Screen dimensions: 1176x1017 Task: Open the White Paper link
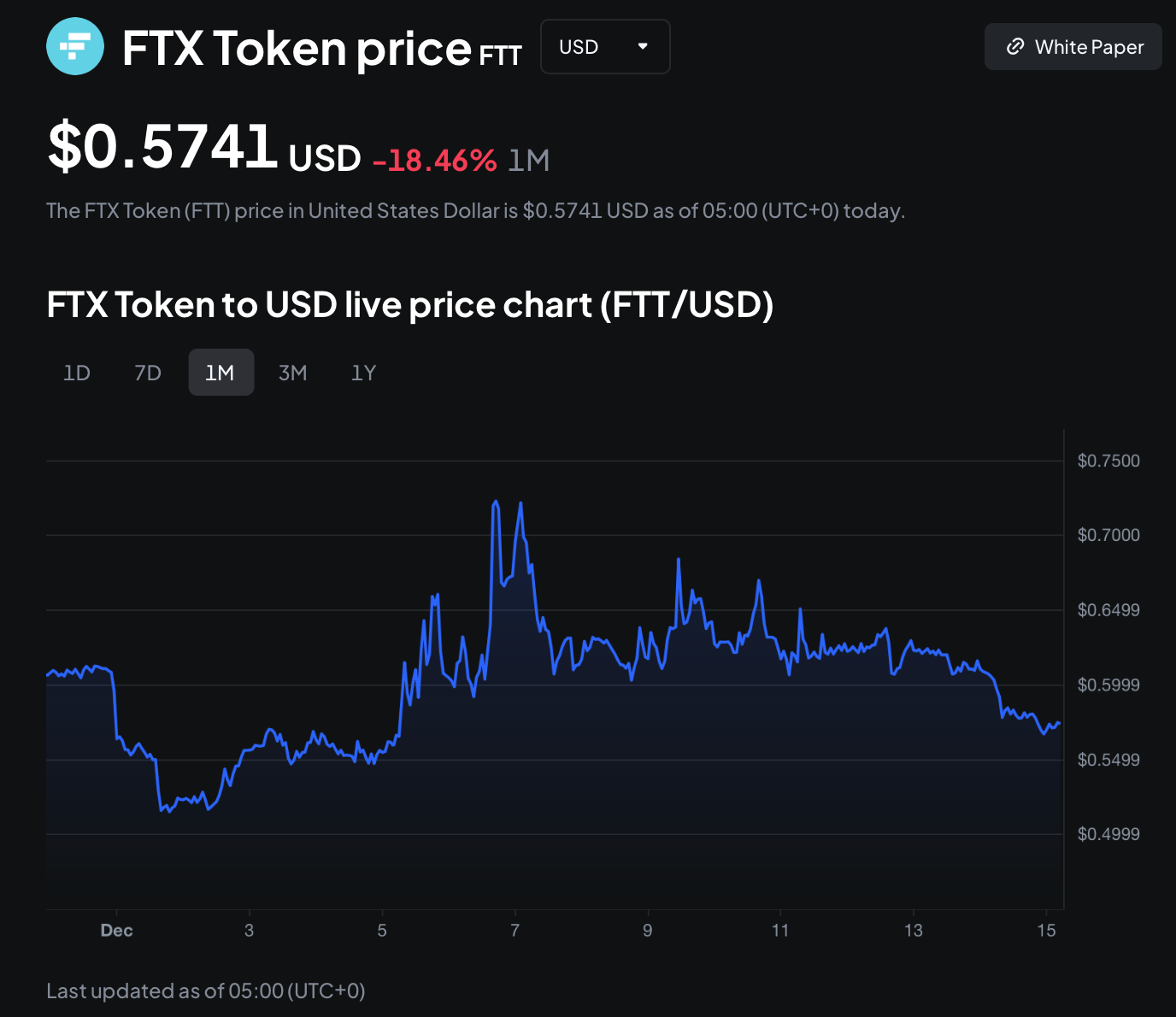pyautogui.click(x=1073, y=47)
